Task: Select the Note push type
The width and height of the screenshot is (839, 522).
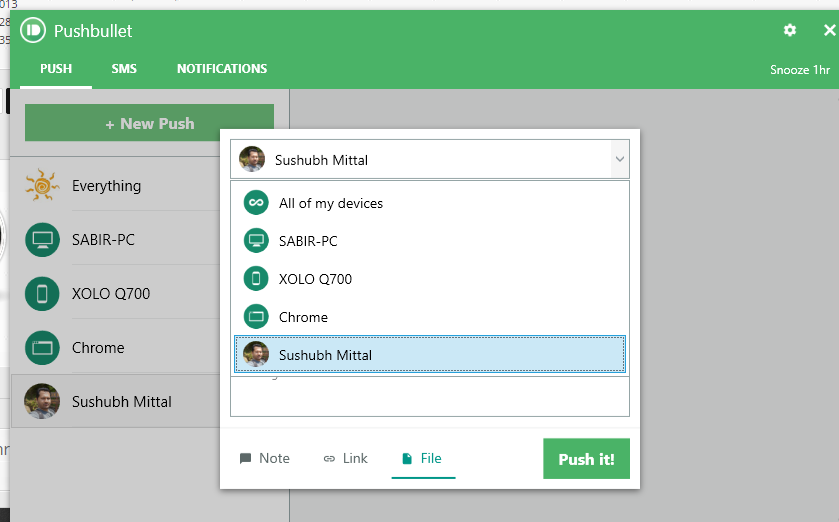Action: 264,458
